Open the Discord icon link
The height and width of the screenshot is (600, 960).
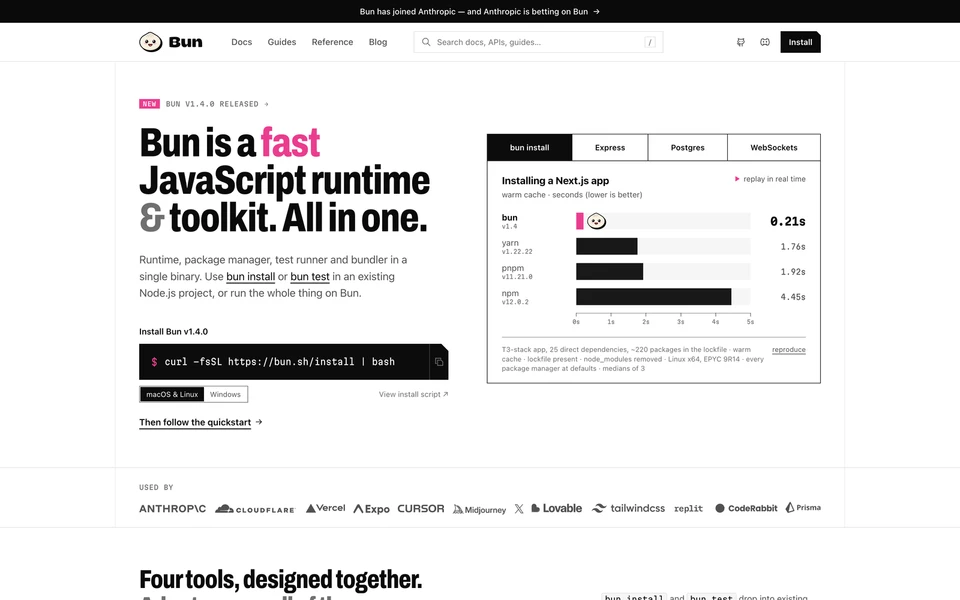pos(765,42)
